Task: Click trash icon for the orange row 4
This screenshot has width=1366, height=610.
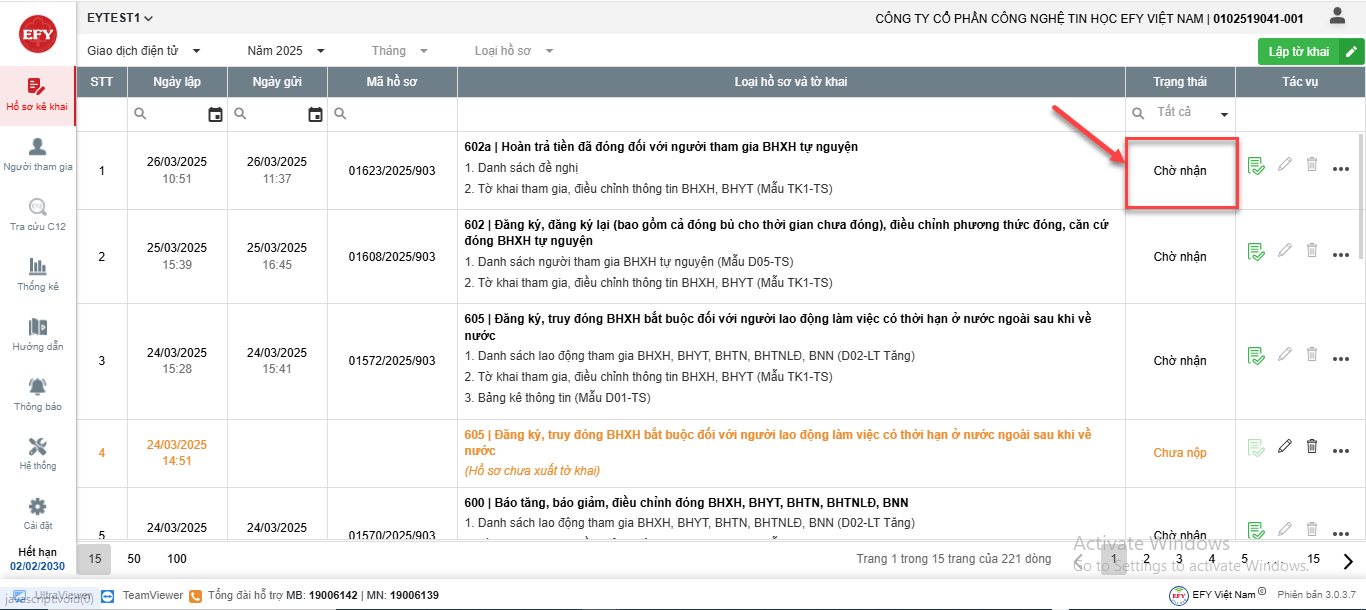Action: 1312,446
